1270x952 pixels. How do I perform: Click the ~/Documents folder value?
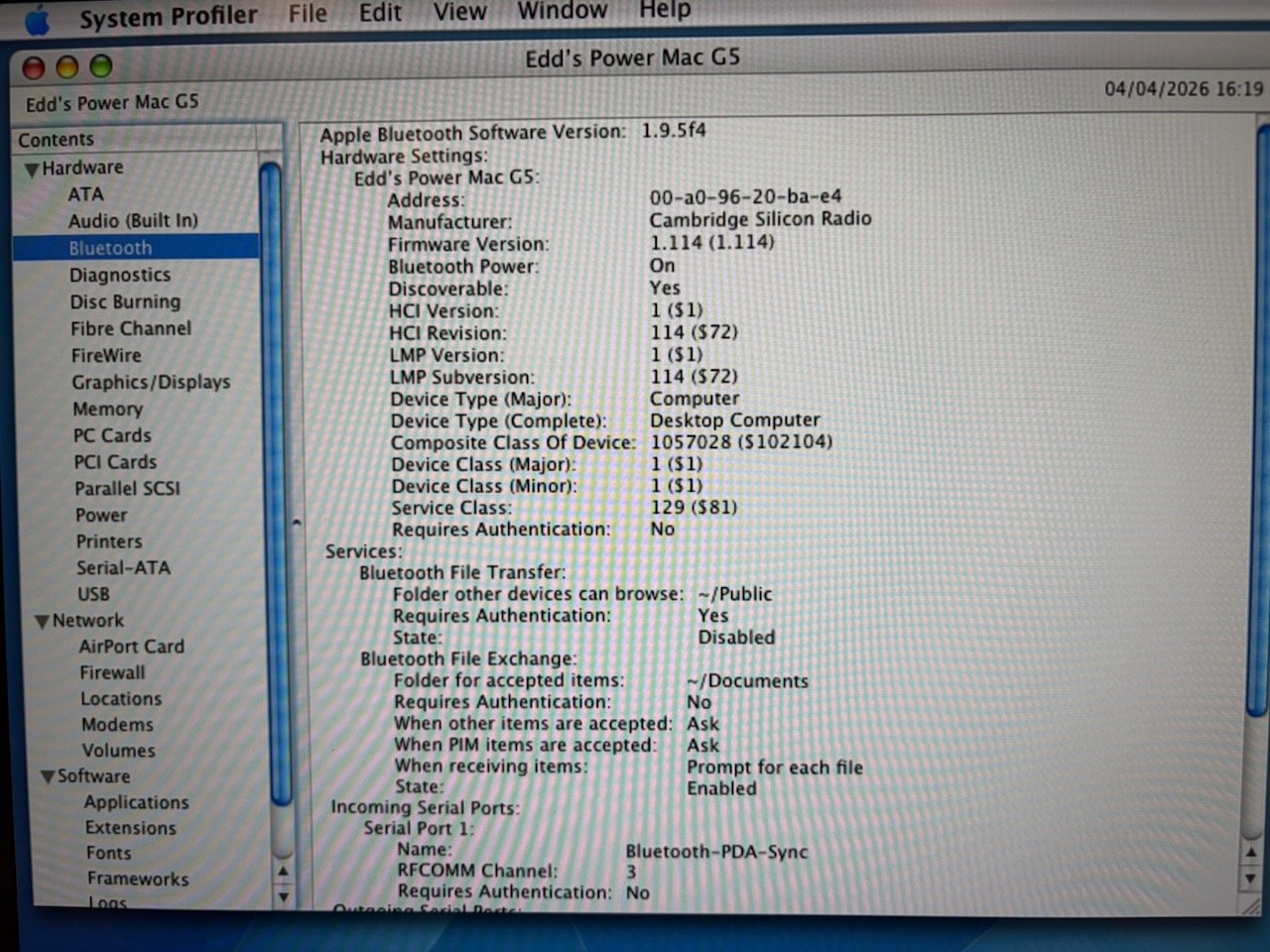point(747,681)
